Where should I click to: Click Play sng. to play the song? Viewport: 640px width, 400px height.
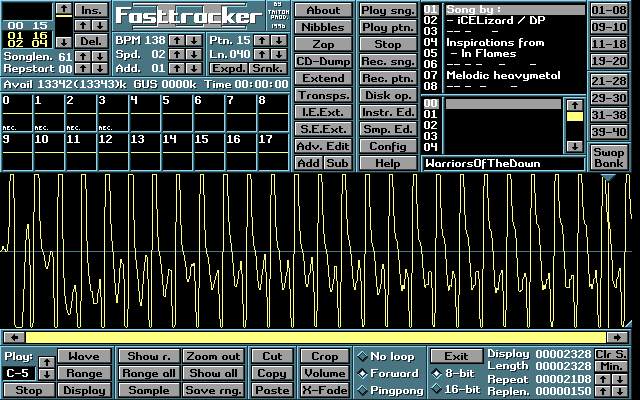386,10
